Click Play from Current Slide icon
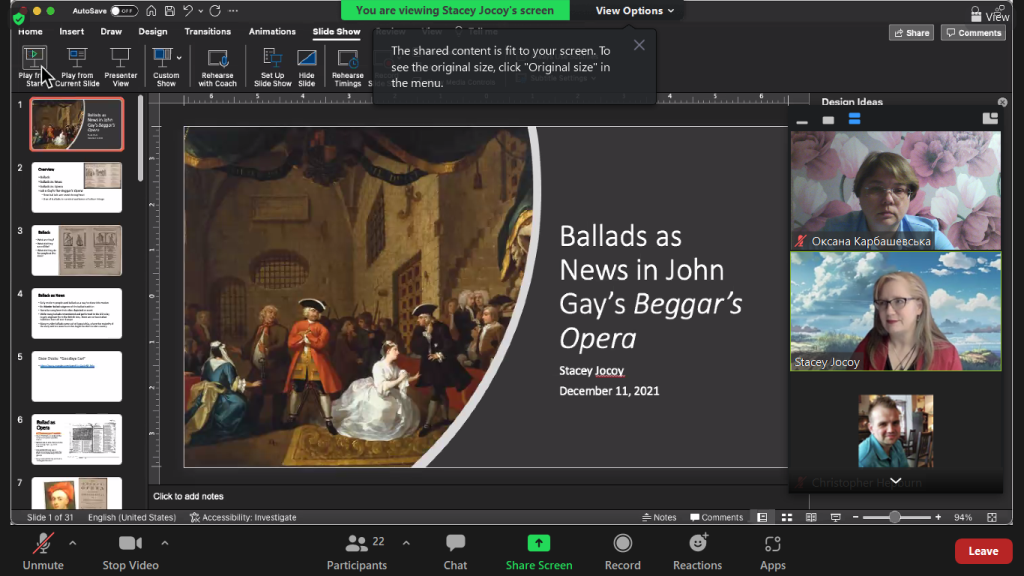 coord(77,58)
